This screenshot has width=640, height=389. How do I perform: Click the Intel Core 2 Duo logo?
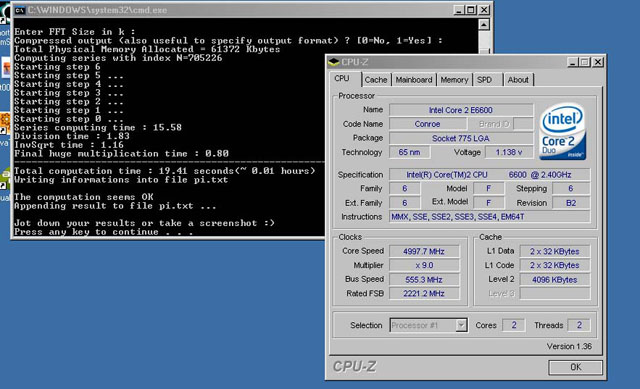[562, 131]
